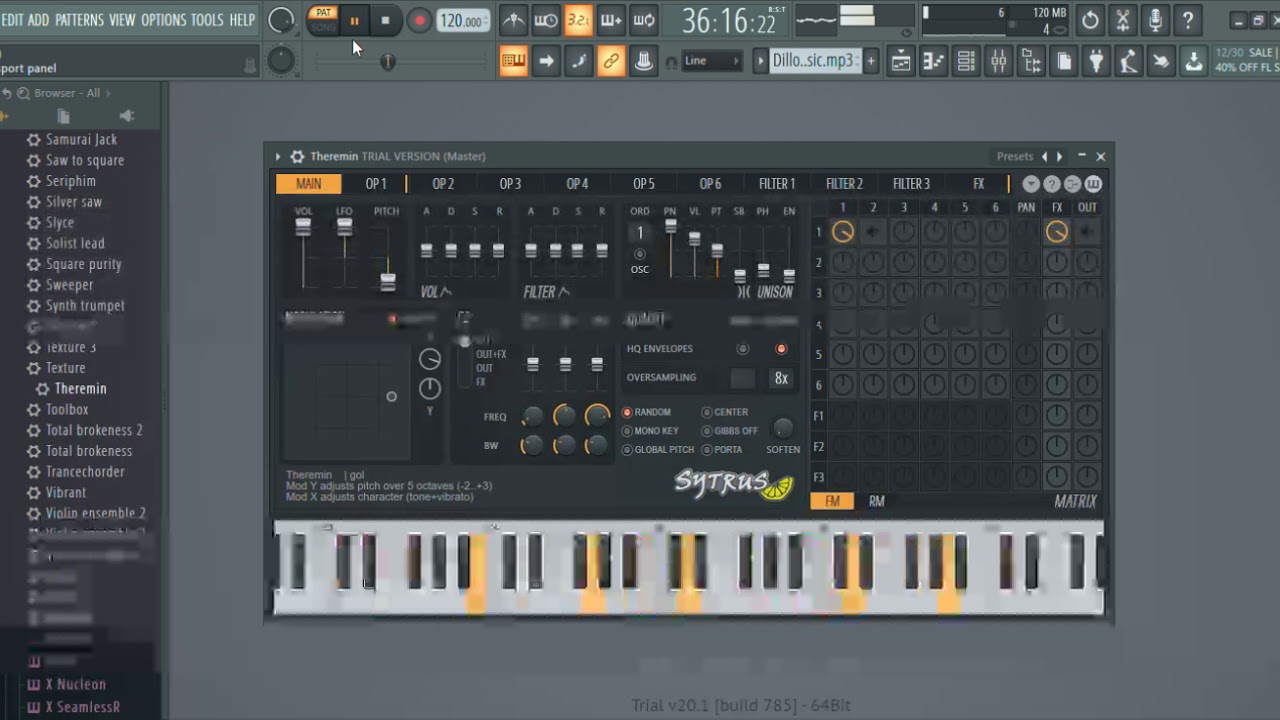Open the TOOLS menu
This screenshot has width=1280, height=720.
click(x=207, y=20)
